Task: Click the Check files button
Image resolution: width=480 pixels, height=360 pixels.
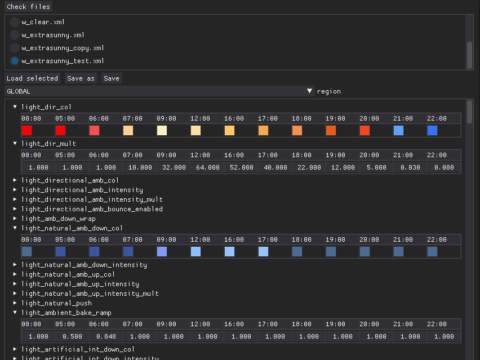Action: click(28, 7)
